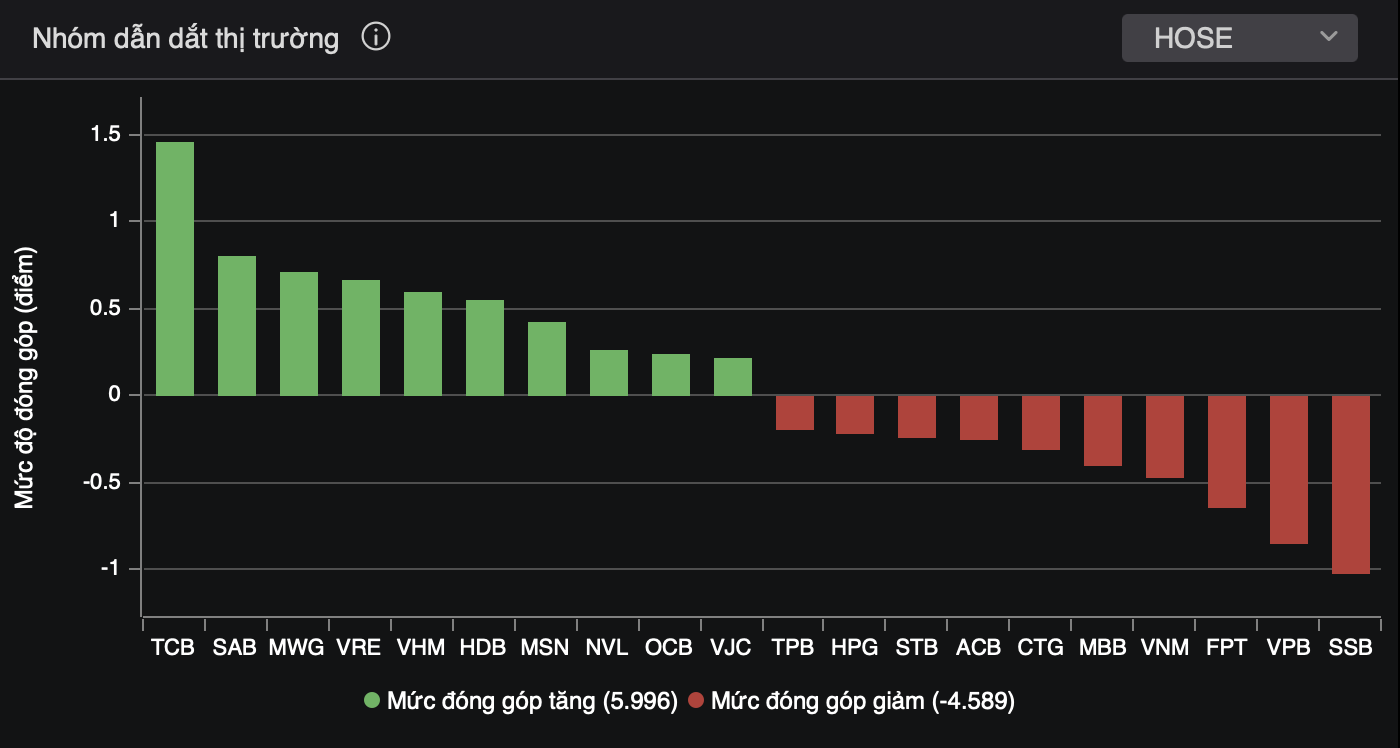Image resolution: width=1400 pixels, height=748 pixels.
Task: Click the VJC ticker label on axis
Action: [731, 647]
